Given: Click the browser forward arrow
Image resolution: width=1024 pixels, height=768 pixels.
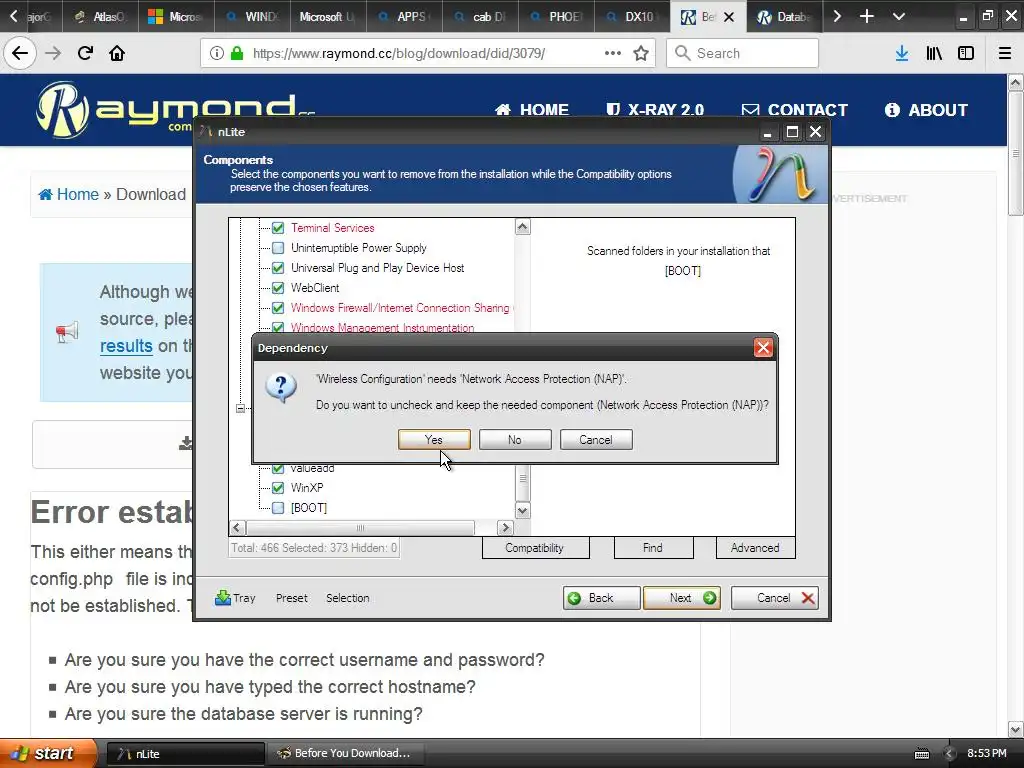Looking at the screenshot, I should 53,53.
